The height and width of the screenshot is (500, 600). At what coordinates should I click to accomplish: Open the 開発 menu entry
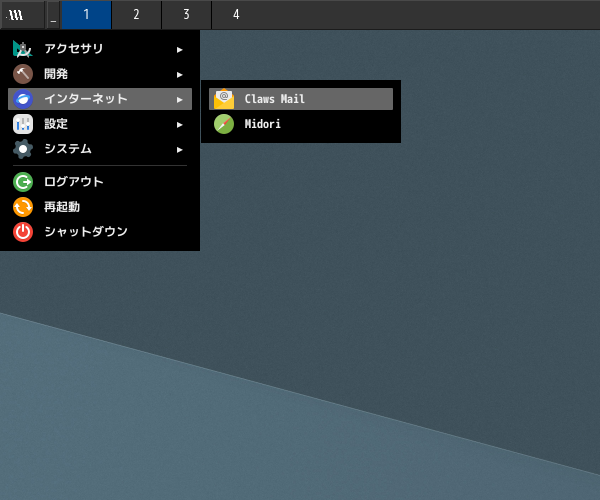(x=100, y=74)
